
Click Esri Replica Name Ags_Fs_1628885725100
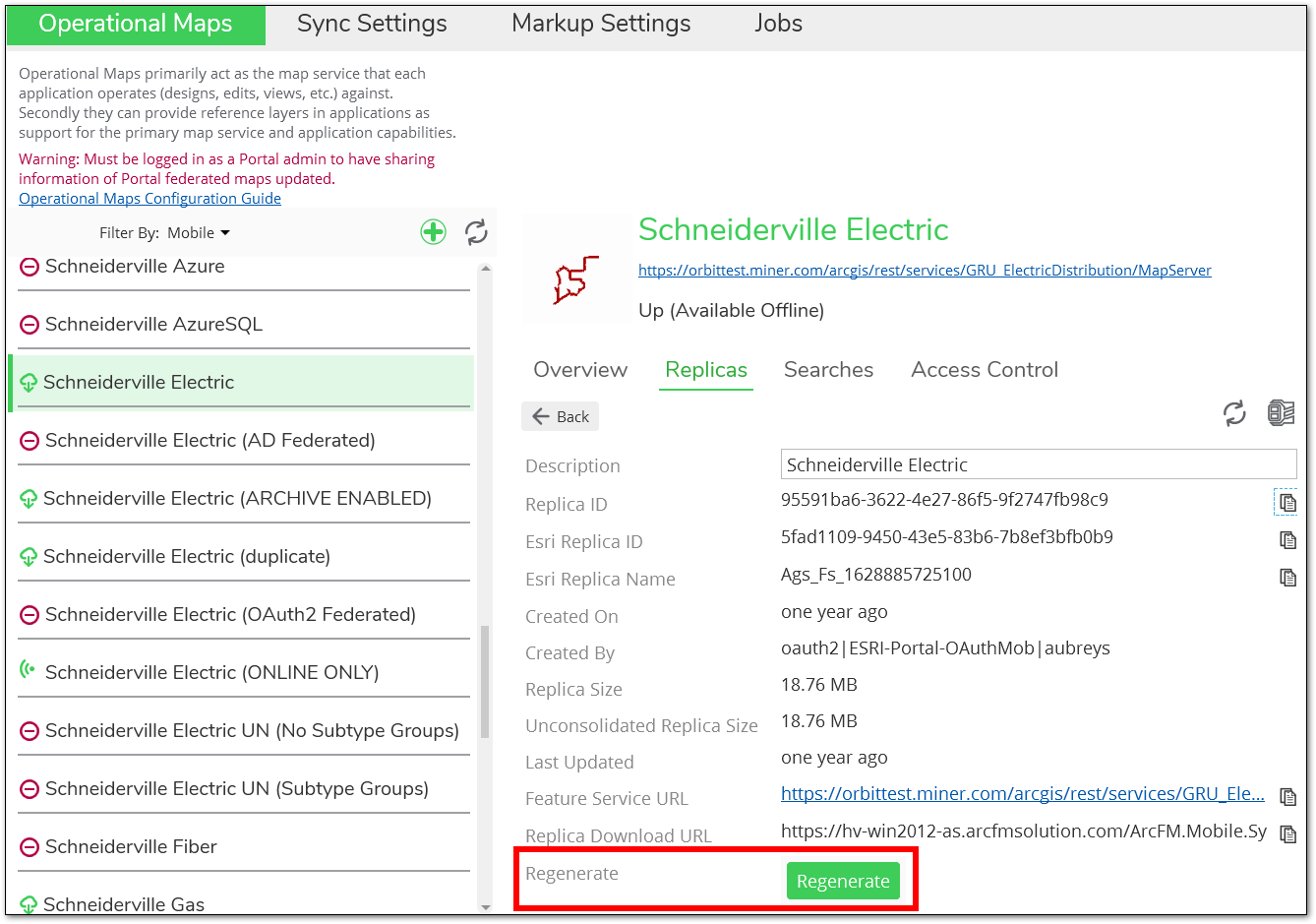[876, 575]
